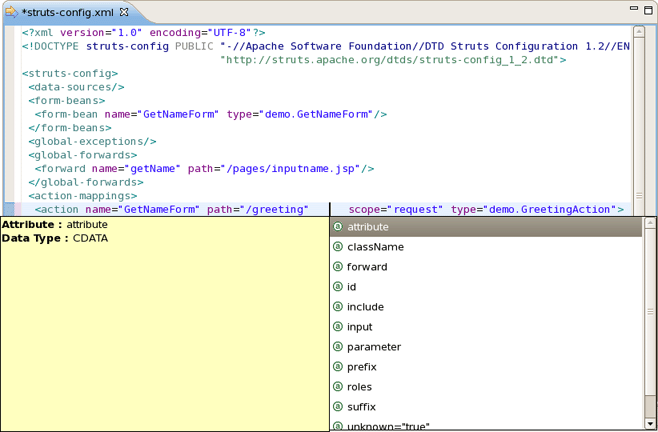Image resolution: width=658 pixels, height=432 pixels.
Task: Click the icon beside 'roles' suggestion
Action: coord(338,387)
